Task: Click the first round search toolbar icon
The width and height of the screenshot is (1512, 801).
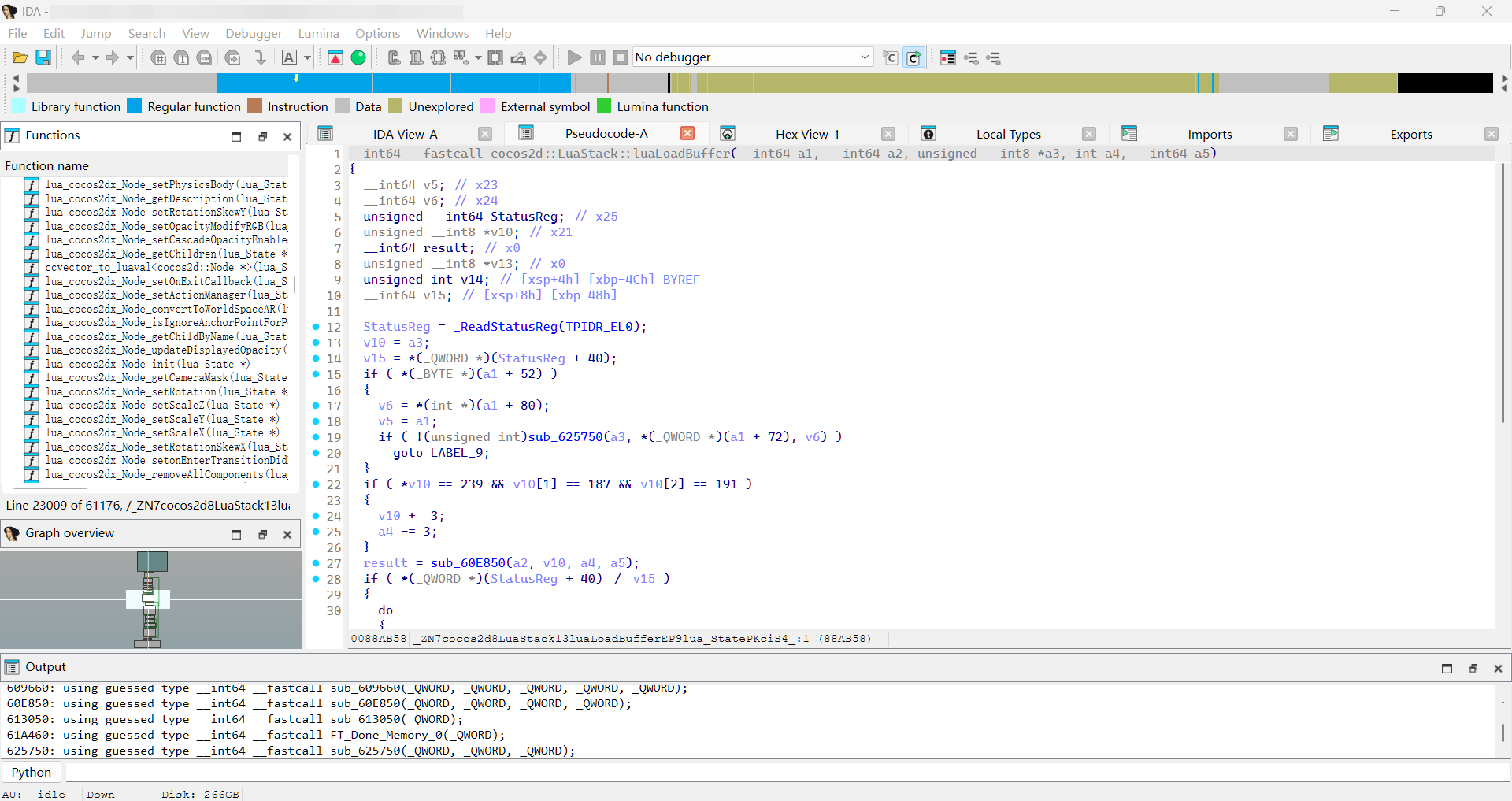Action: (x=158, y=57)
